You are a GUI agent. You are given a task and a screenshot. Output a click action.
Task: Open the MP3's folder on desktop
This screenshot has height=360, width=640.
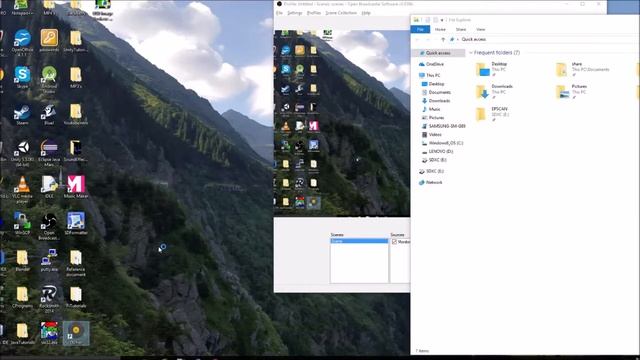click(76, 78)
